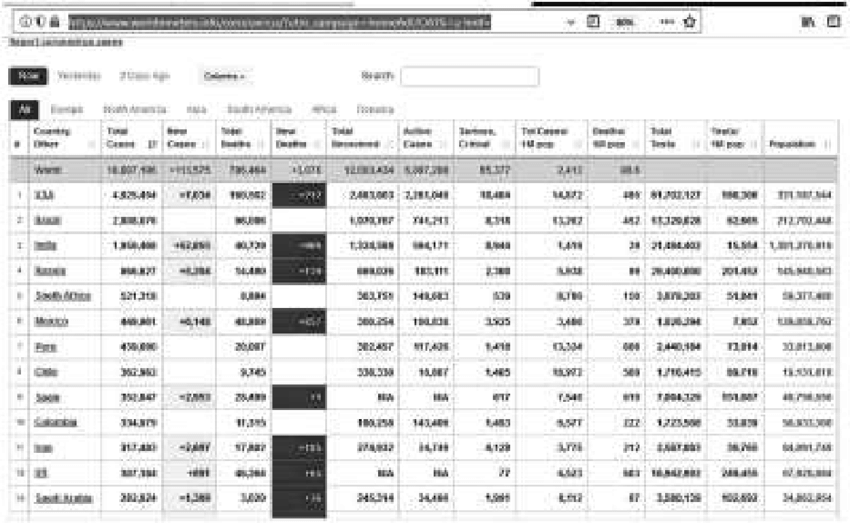850x523 pixels.
Task: Click the 80% zoom level indicator
Action: (x=624, y=21)
